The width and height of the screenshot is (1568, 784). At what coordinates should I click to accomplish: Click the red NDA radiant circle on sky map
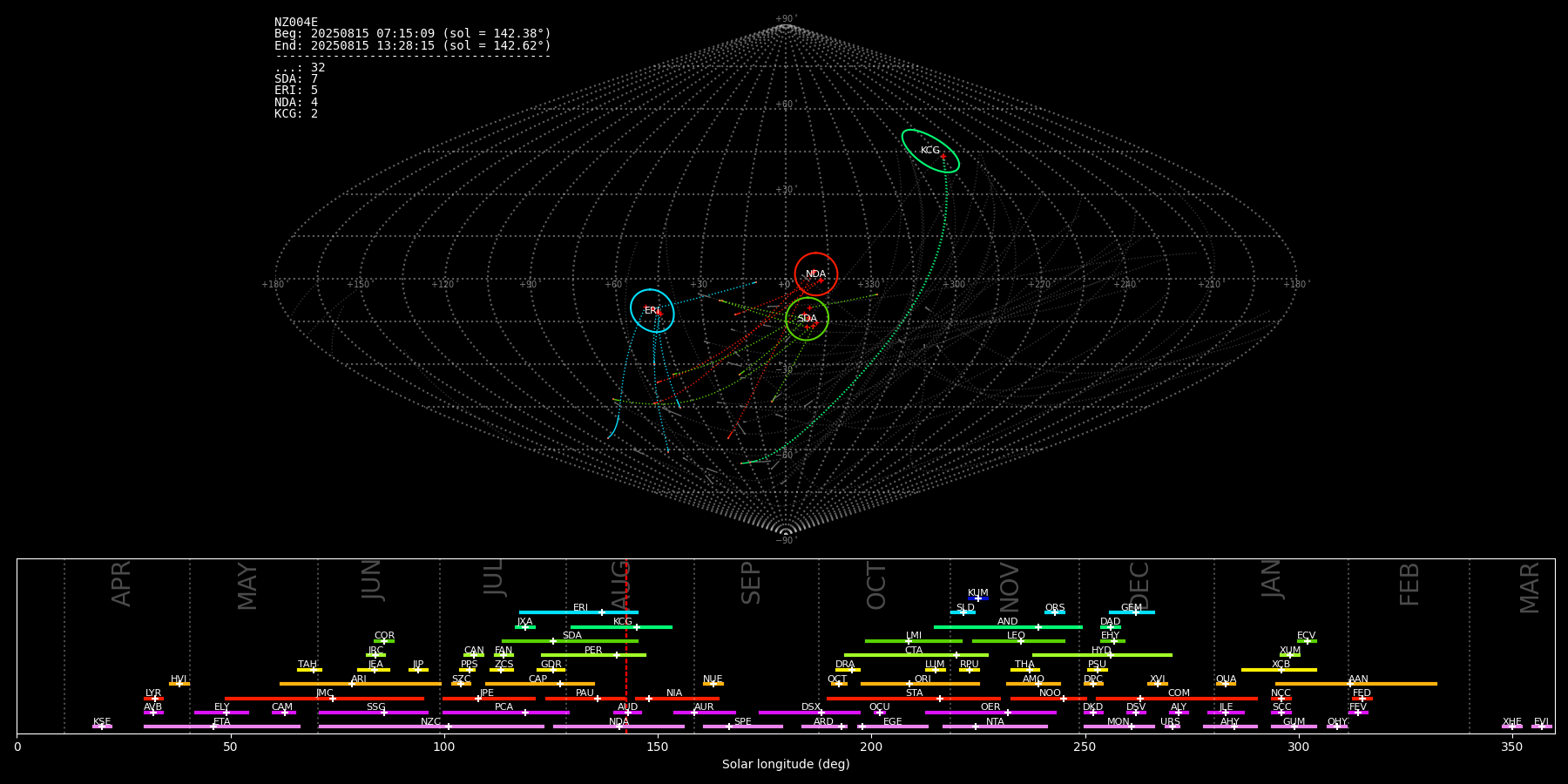[816, 274]
